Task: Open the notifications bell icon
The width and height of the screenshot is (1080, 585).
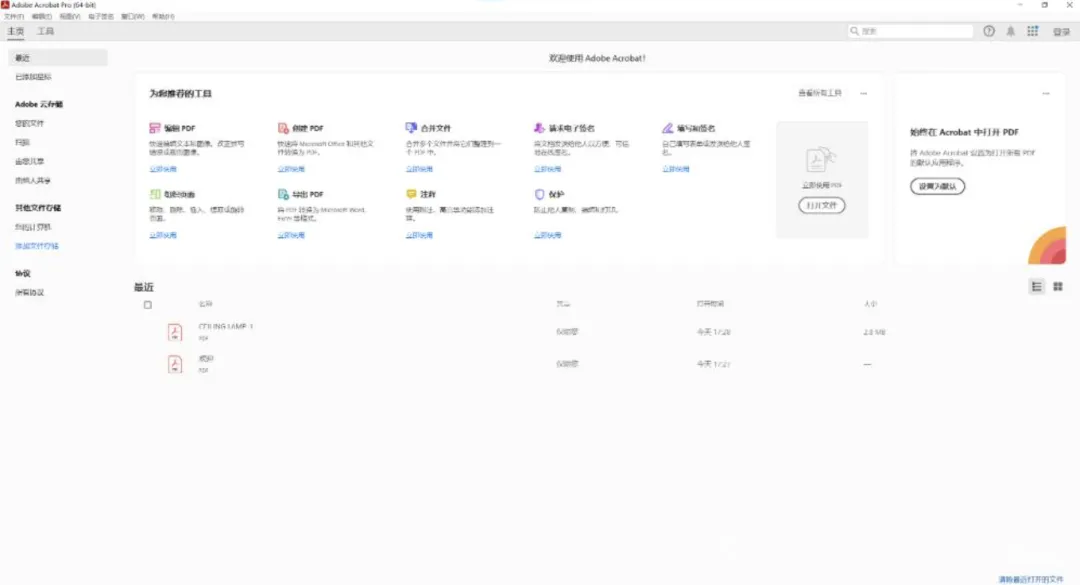Action: 1010,31
